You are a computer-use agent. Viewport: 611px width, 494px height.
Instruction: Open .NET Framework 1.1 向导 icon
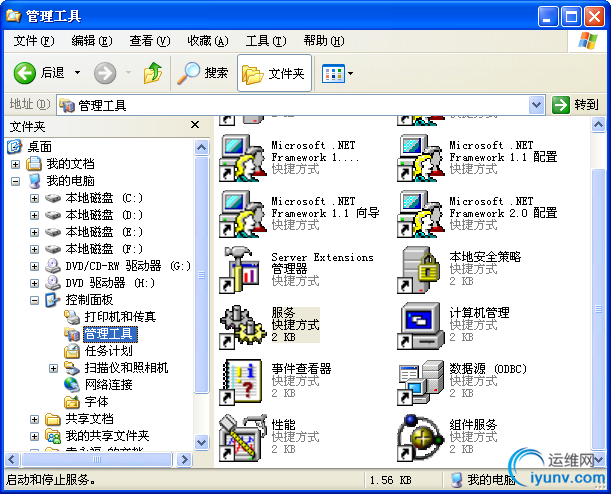tap(243, 214)
